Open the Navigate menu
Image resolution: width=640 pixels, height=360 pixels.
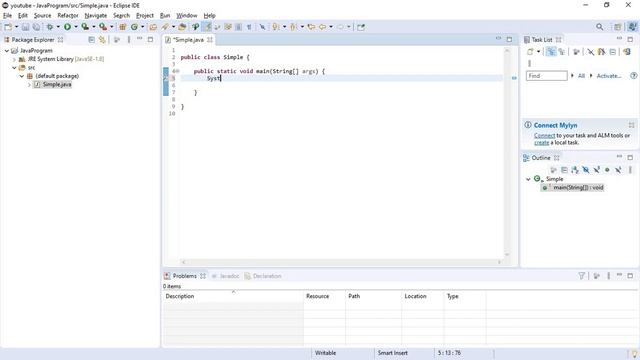coord(96,16)
